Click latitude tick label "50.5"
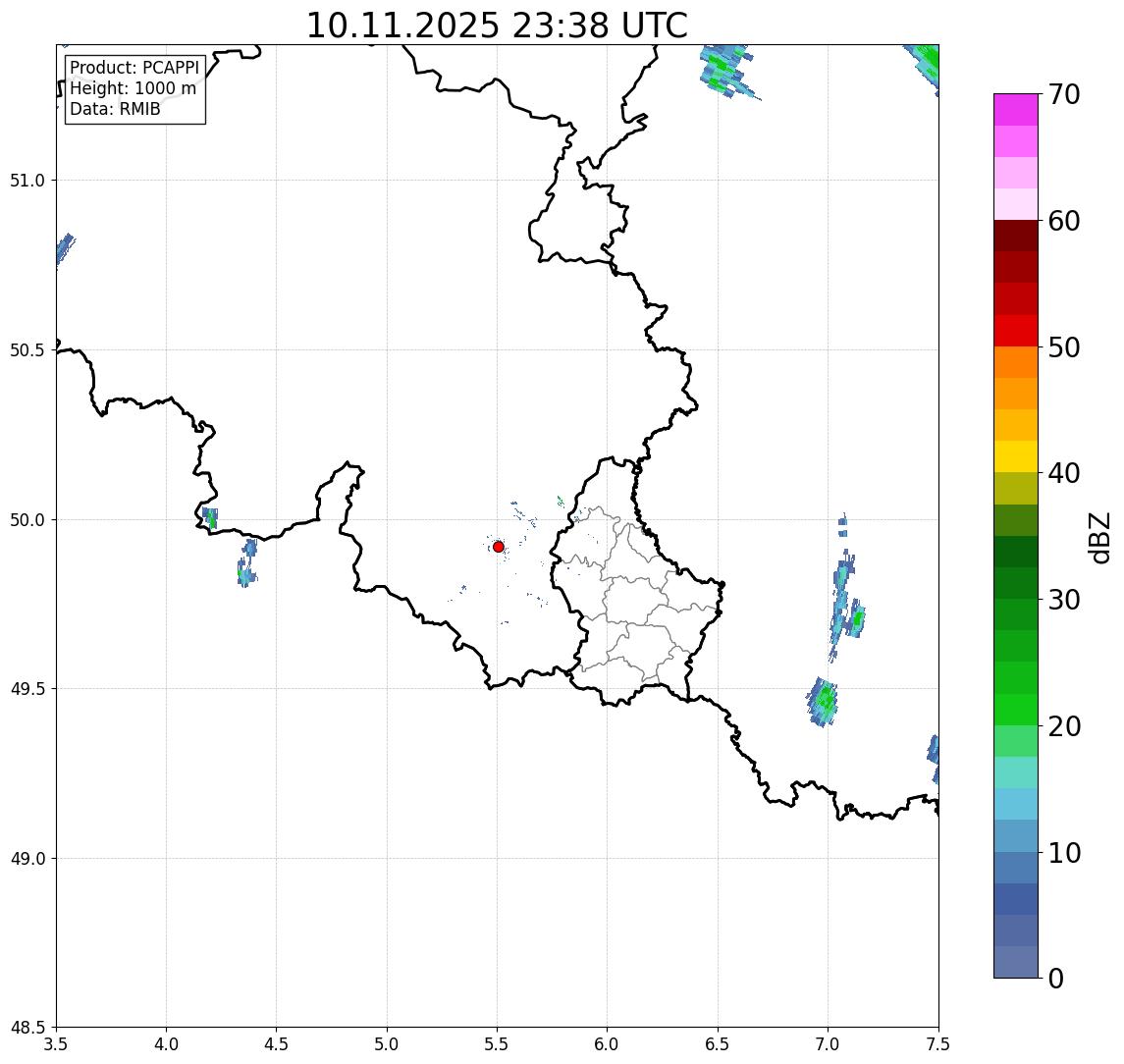This screenshot has width=1124, height=1064. (27, 350)
